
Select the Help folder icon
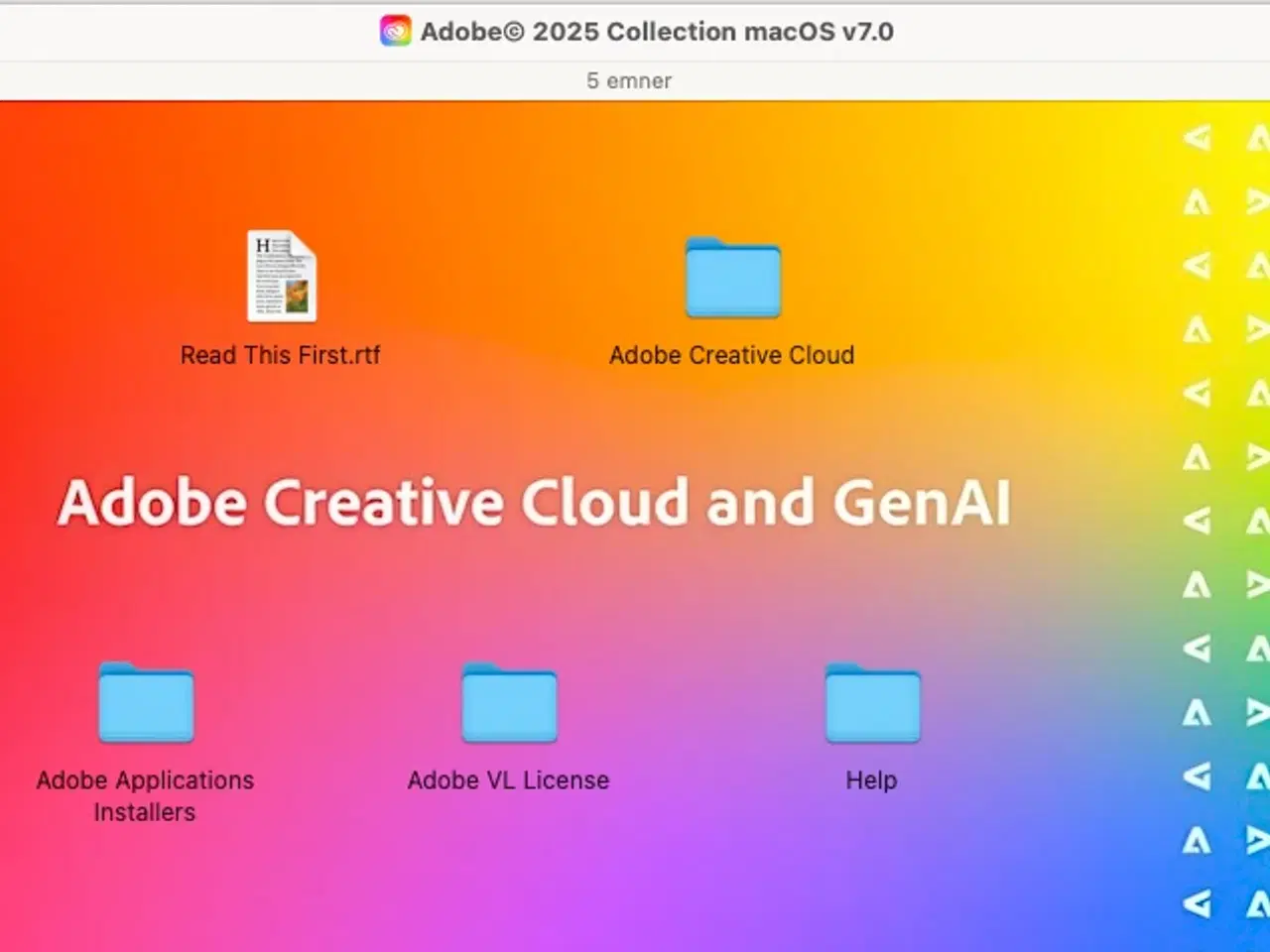tap(873, 702)
